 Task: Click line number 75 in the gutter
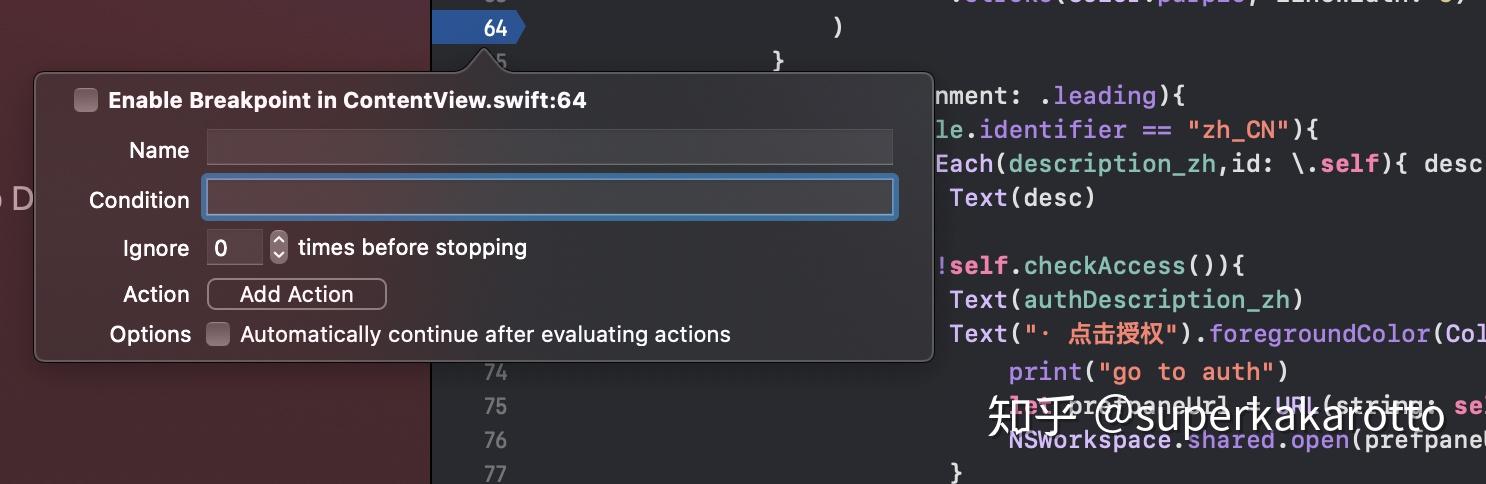pos(495,406)
